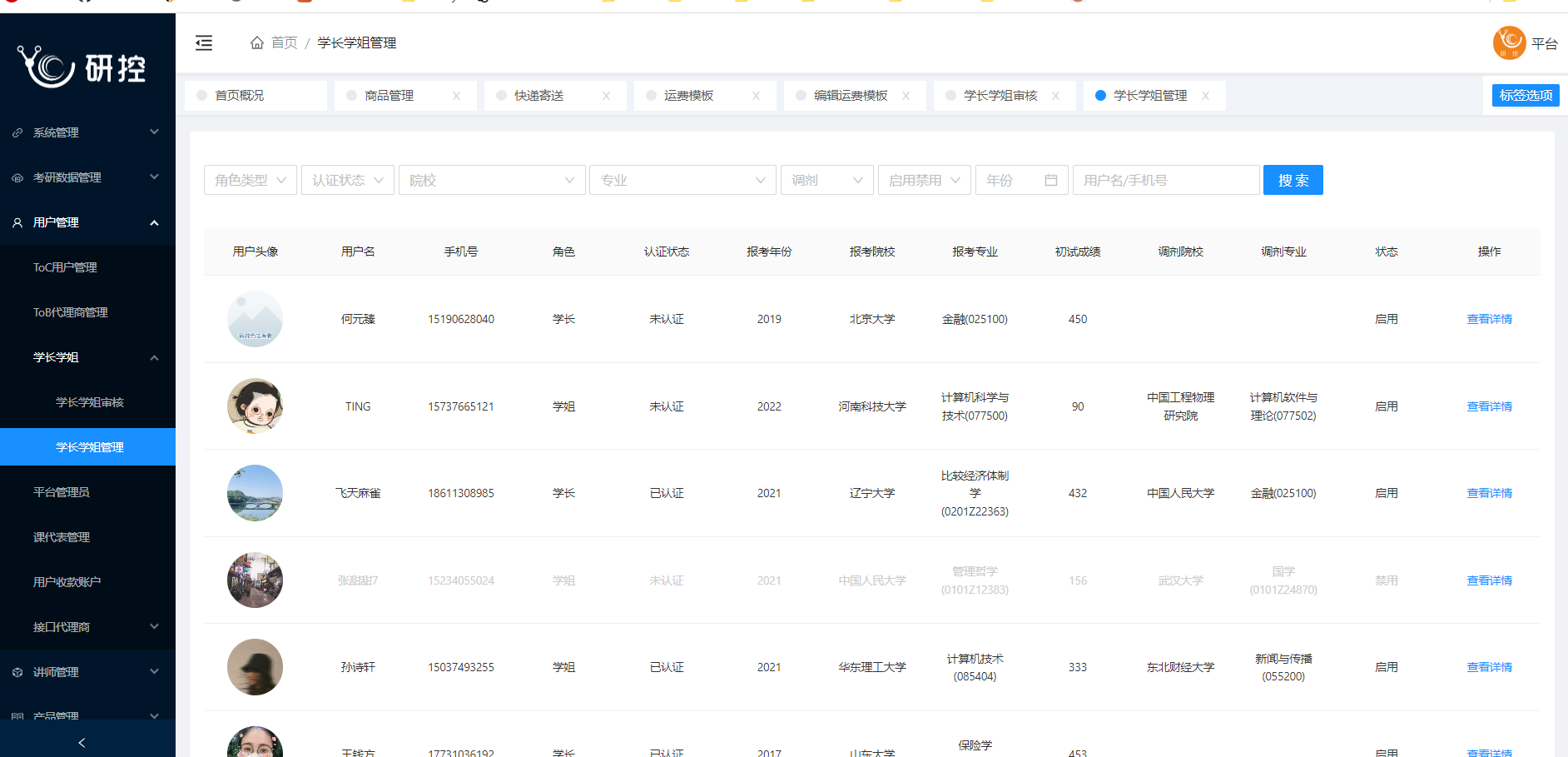The width and height of the screenshot is (1568, 757).
Task: Expand 讲师管理 menu chevron
Action: click(x=154, y=671)
